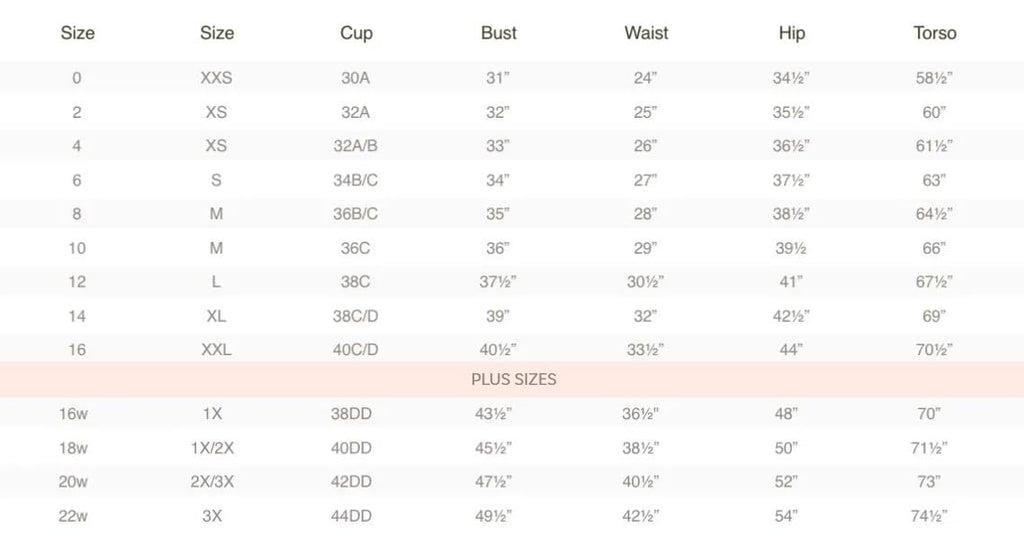The image size is (1024, 536).
Task: Select the 38DD cup cell
Action: pyautogui.click(x=355, y=413)
